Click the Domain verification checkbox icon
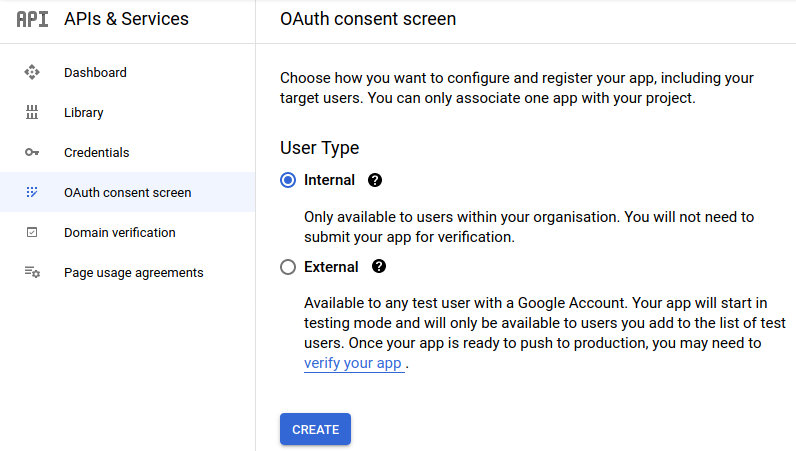 click(x=32, y=233)
